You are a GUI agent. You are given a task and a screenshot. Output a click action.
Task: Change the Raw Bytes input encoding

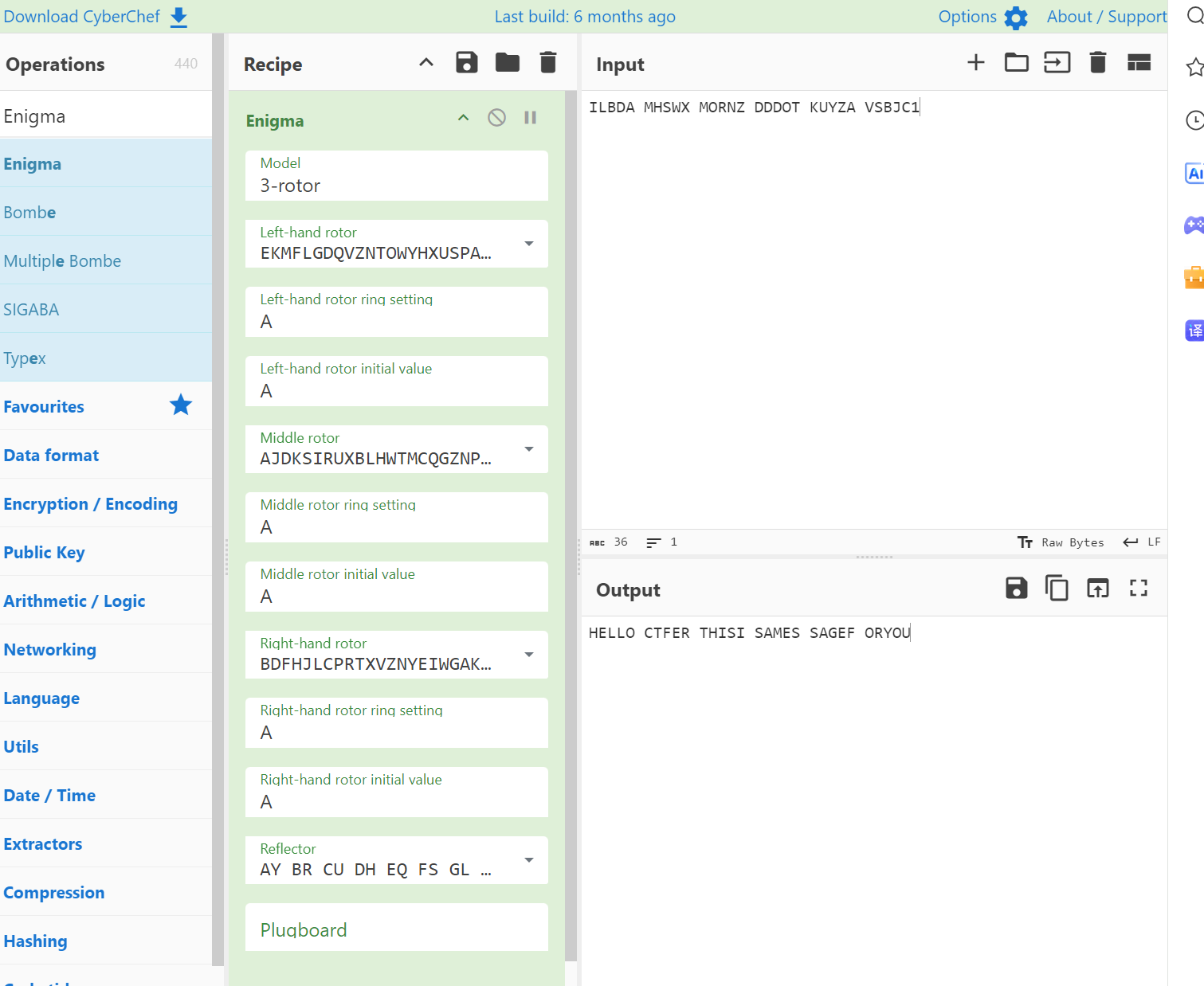click(x=1061, y=542)
